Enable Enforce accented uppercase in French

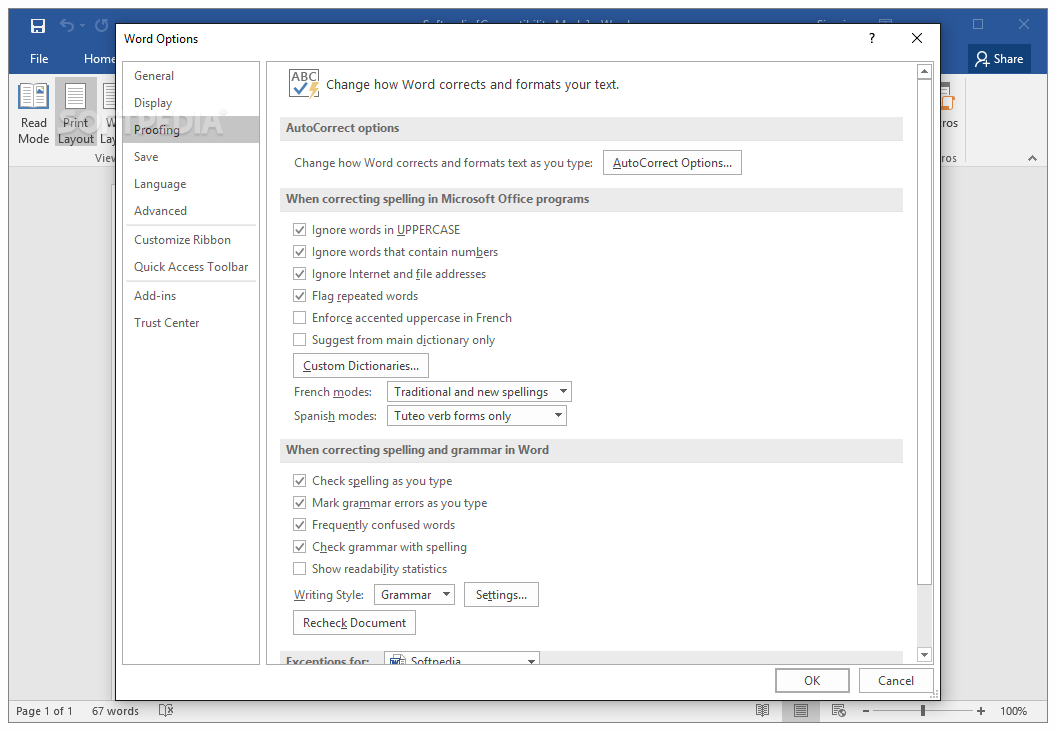(x=300, y=318)
